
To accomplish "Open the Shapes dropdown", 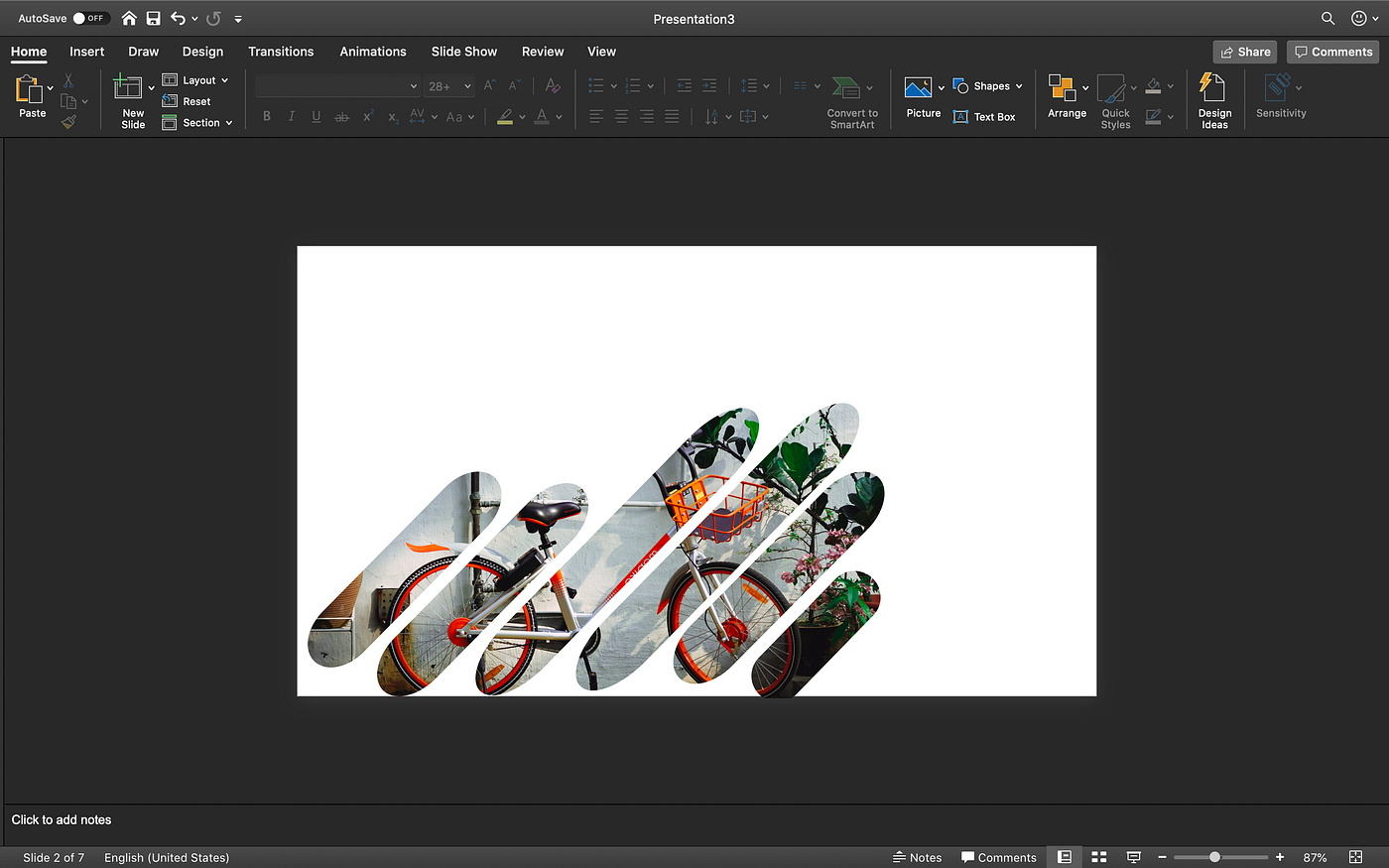I will [x=988, y=85].
